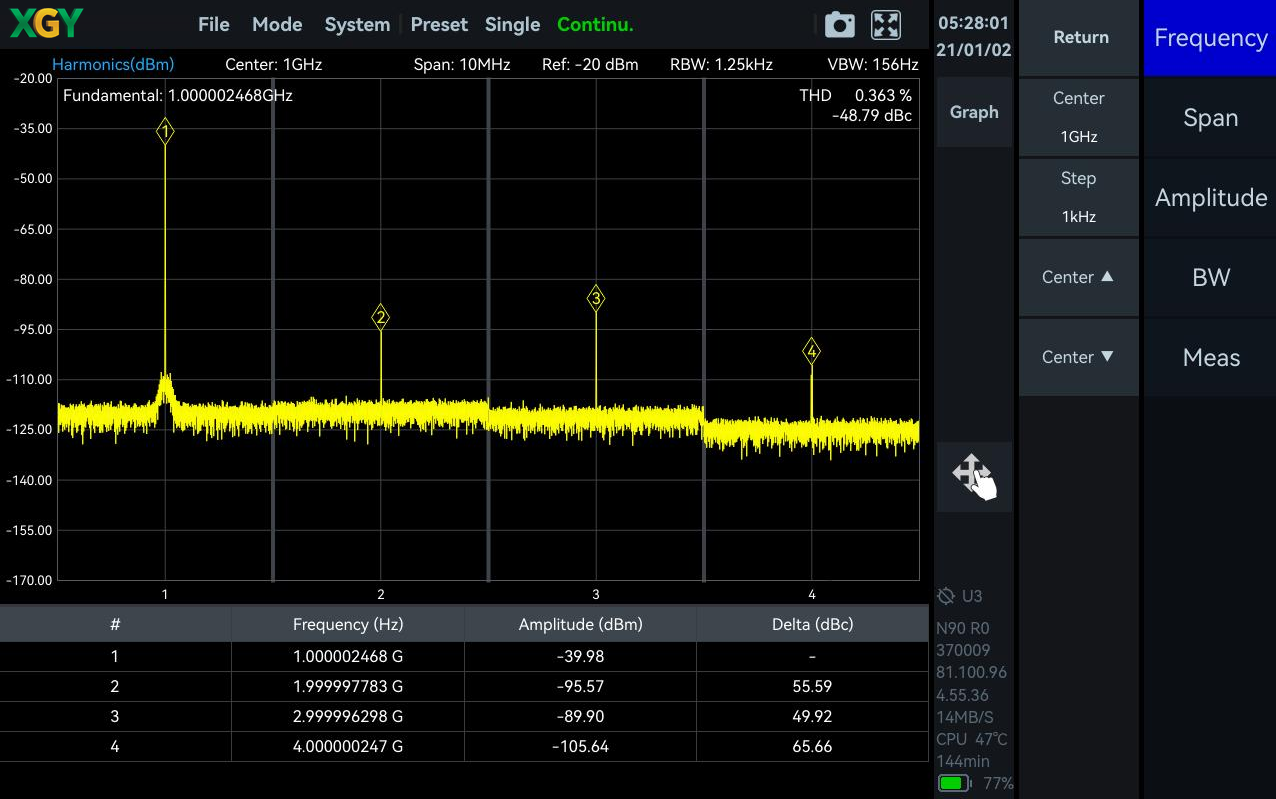Screen dimensions: 1276x799
Task: Click the 14MB/S status text
Action: tap(965, 717)
